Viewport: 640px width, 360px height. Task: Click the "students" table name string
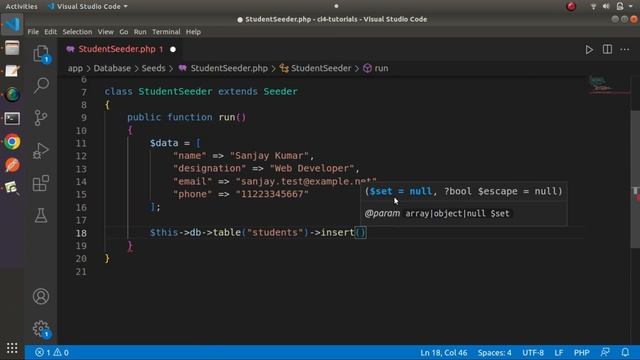[x=275, y=233]
